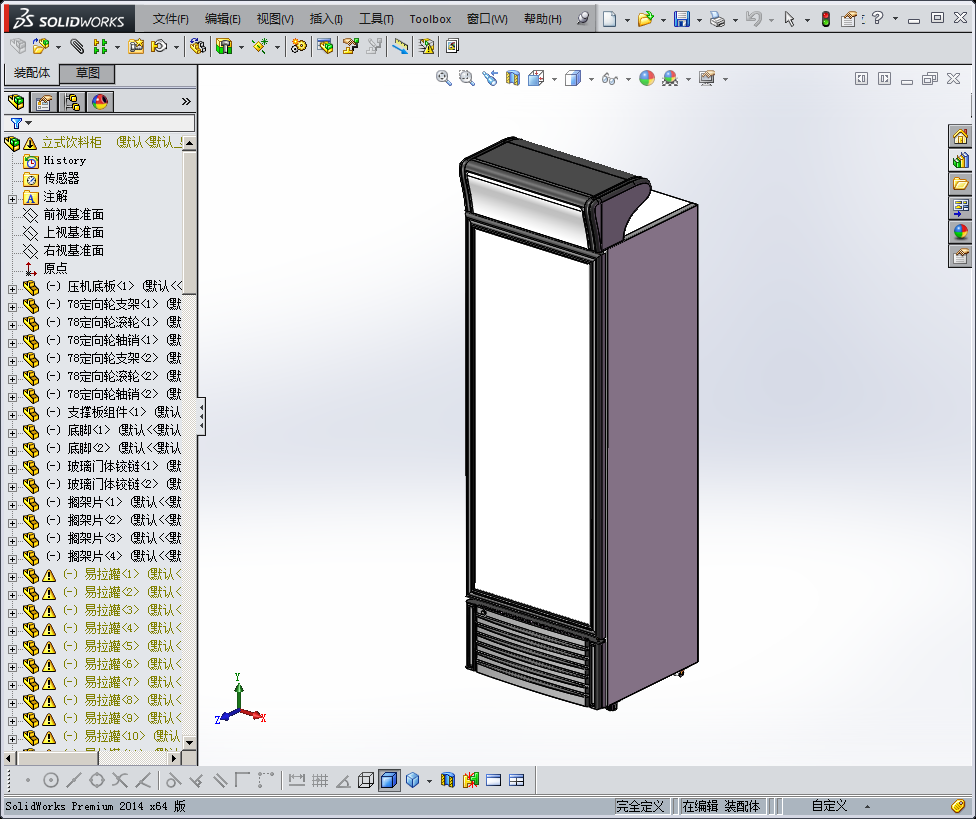
Task: Click the Apply Scene icon
Action: coord(670,78)
